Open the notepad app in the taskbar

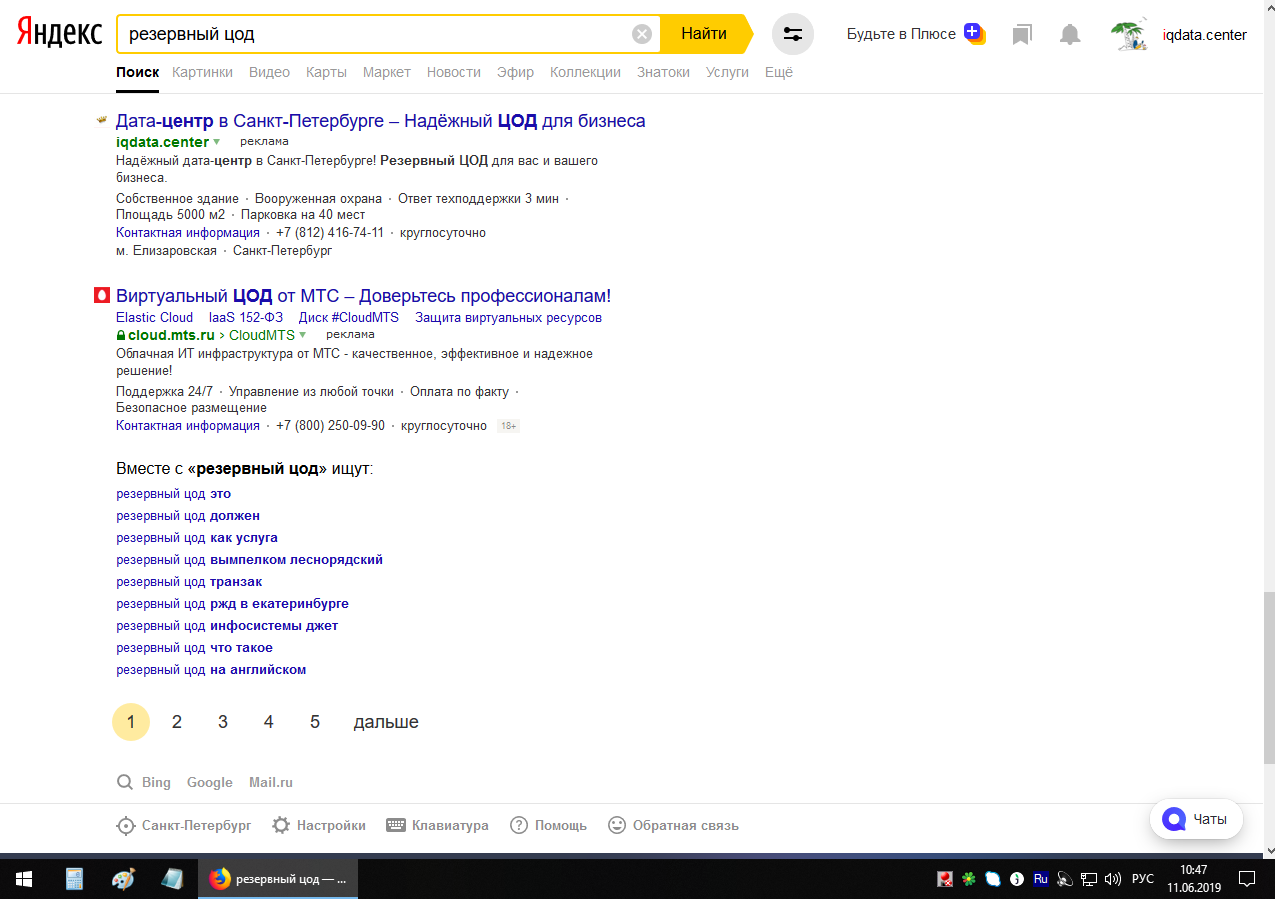point(172,879)
